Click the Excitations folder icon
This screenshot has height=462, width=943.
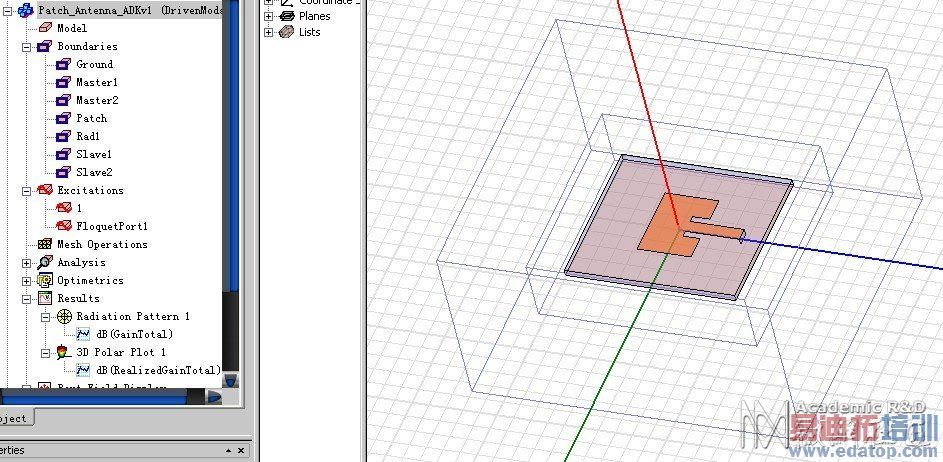pyautogui.click(x=45, y=190)
